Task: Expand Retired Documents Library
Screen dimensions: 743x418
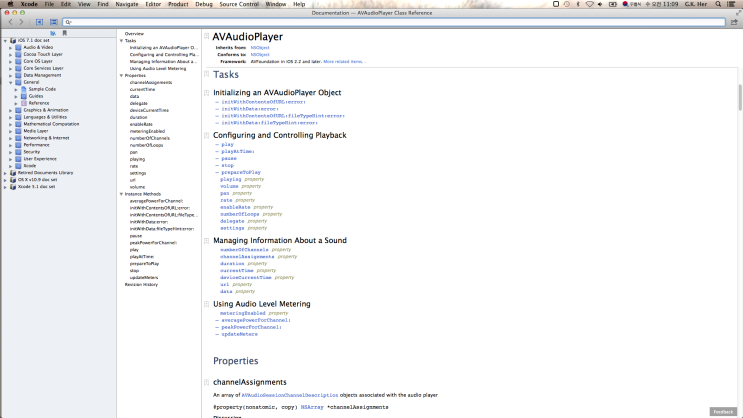Action: 5,173
